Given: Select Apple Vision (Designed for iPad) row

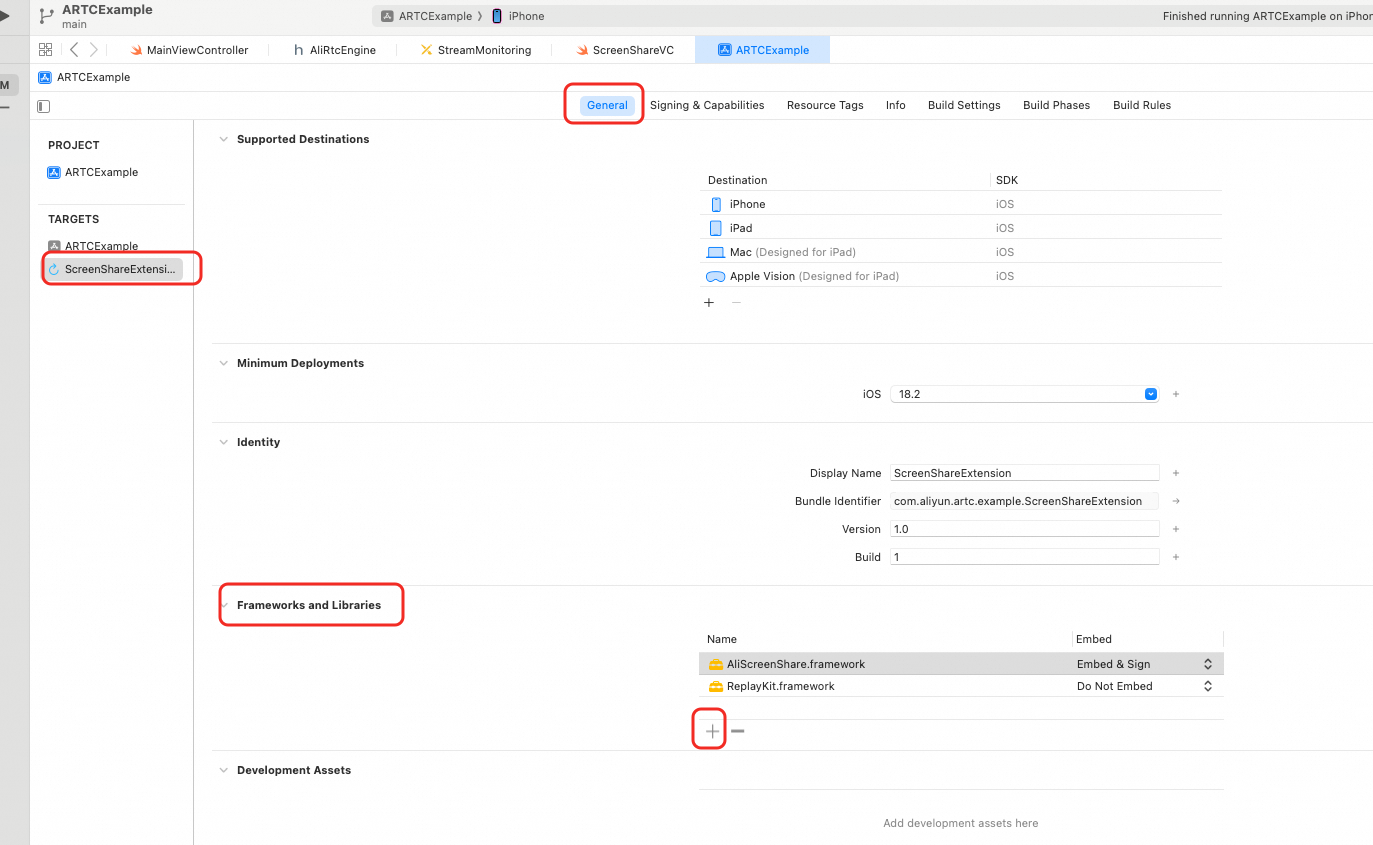Looking at the screenshot, I should 960,276.
